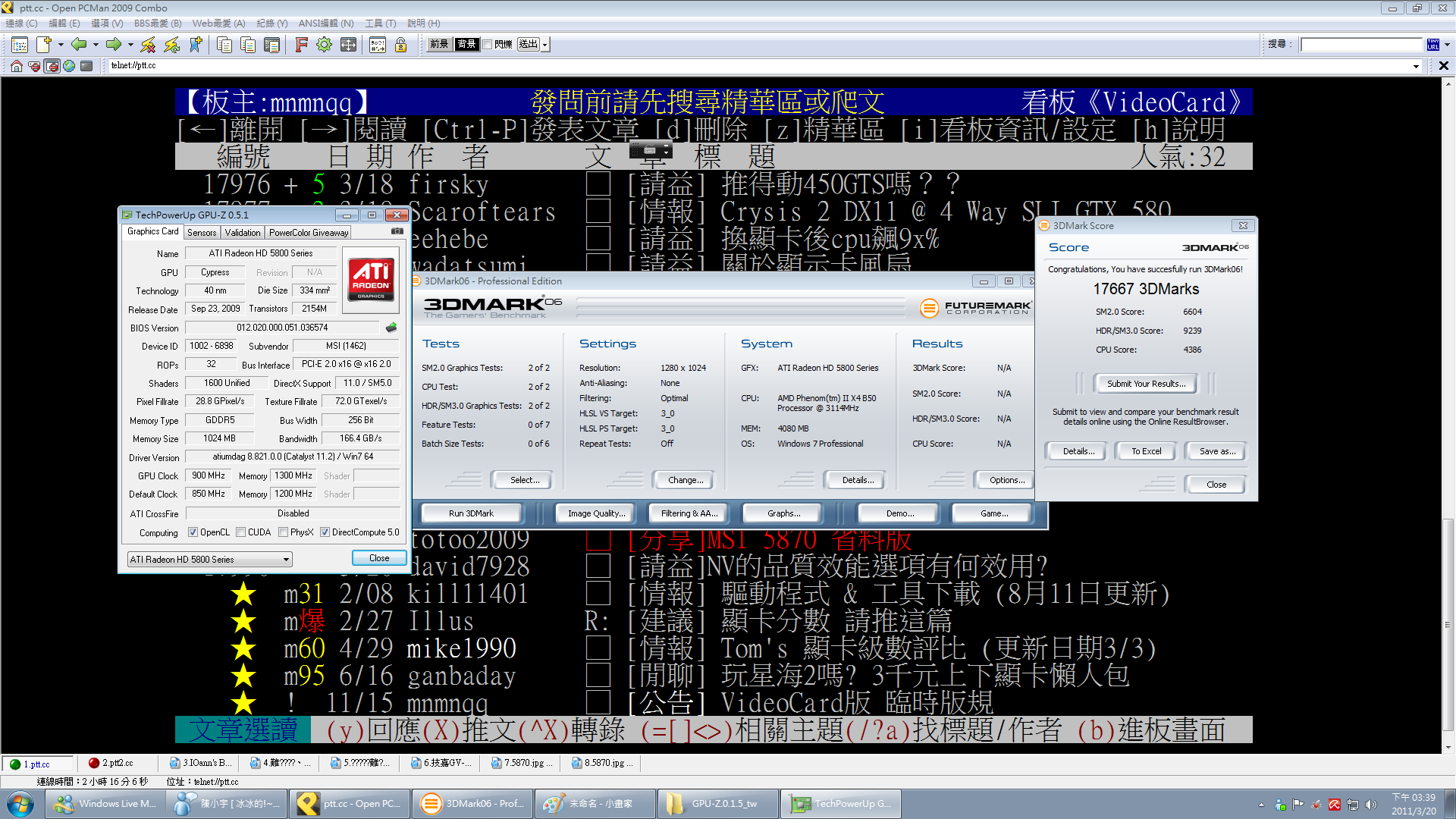Click Submit Your Results button
Screen dimensions: 1456x819
[1145, 384]
